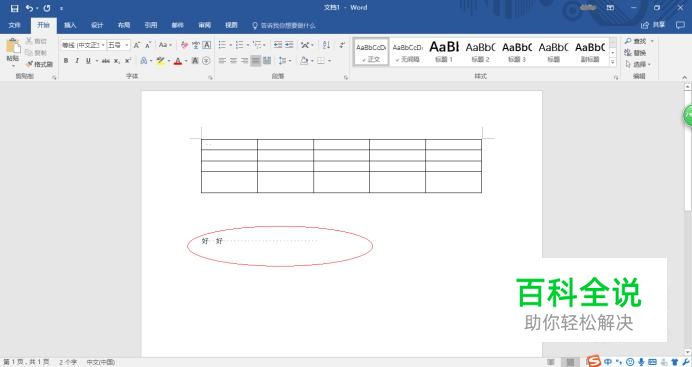Click the Distributed alignment icon
The image size is (692, 367).
tap(267, 61)
